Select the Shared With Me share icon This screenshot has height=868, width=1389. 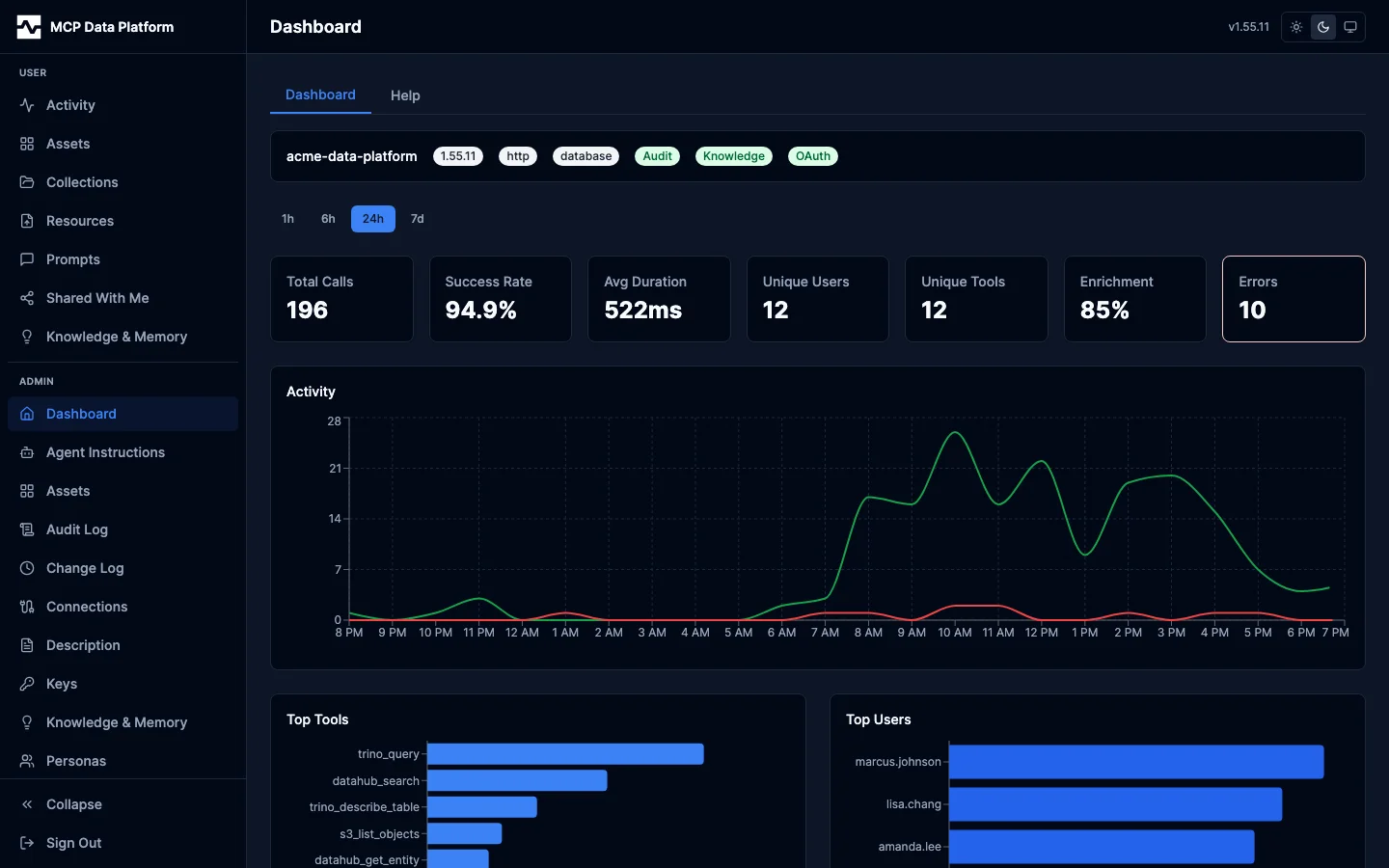(x=26, y=298)
